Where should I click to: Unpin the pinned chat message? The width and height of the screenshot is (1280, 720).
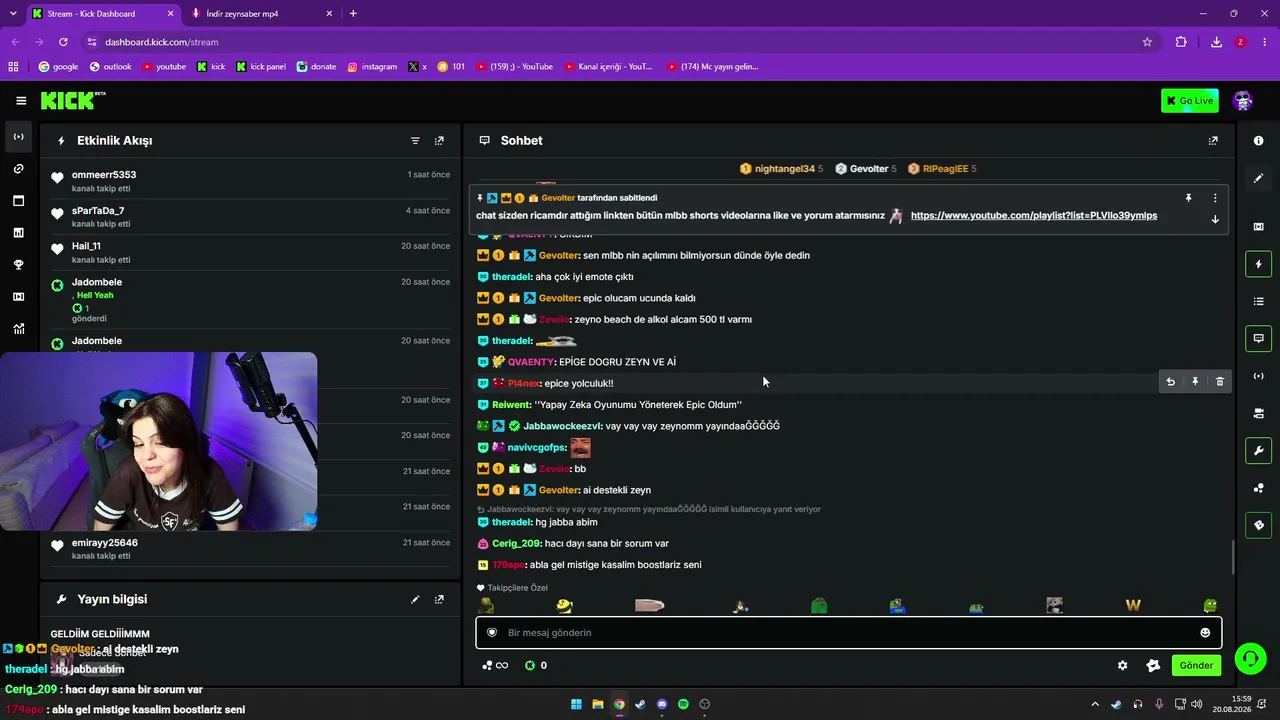1188,198
